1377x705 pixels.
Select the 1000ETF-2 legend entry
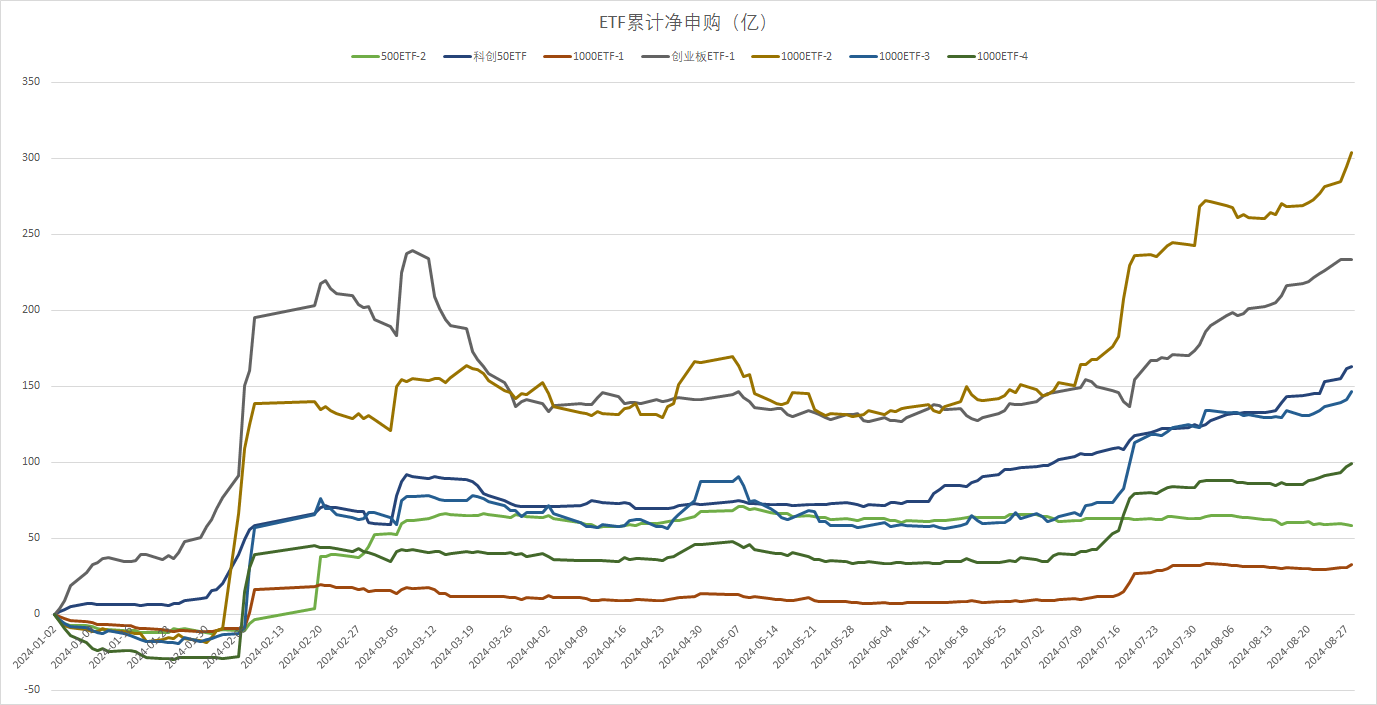[x=806, y=56]
